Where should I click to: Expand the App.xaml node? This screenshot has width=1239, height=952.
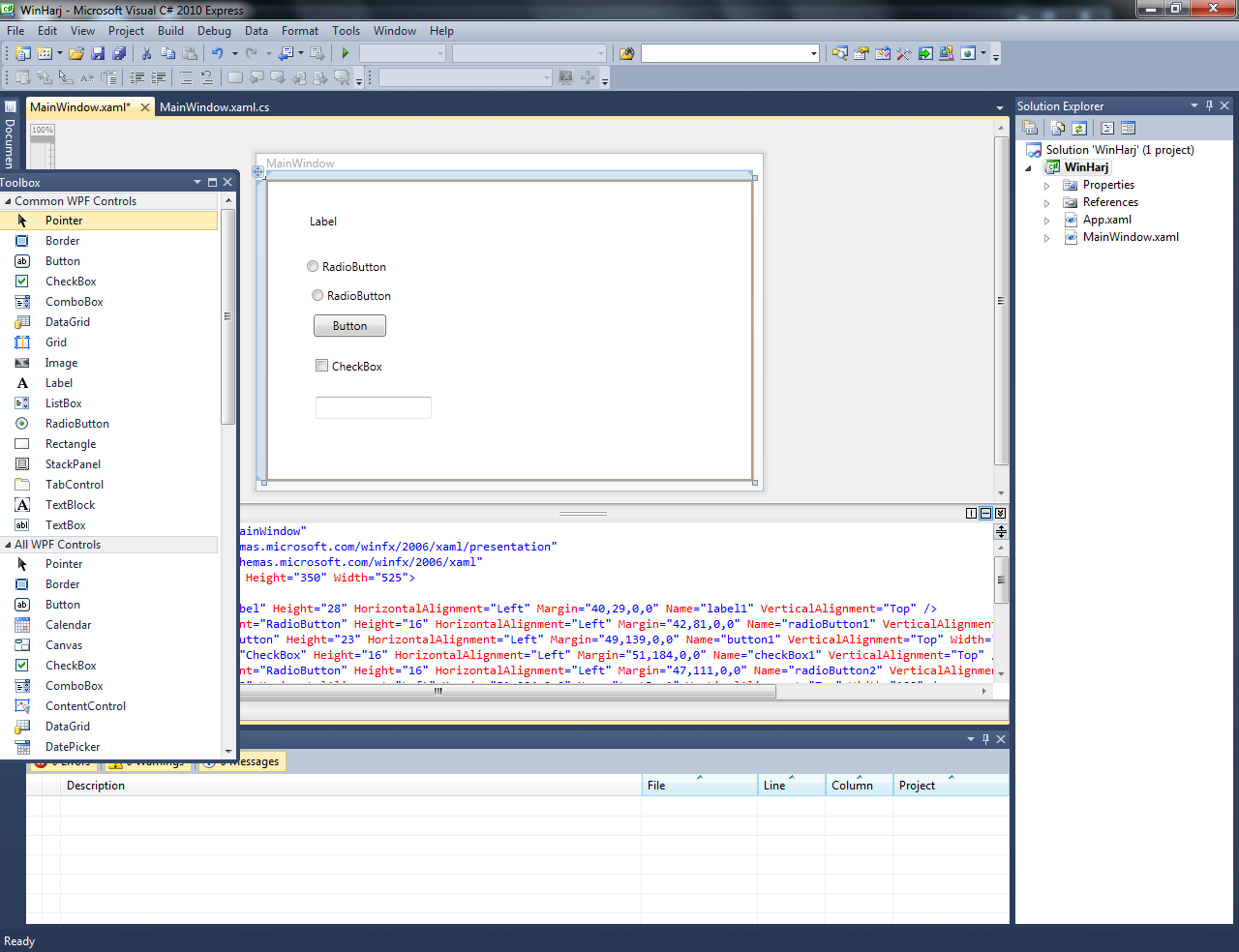[1046, 220]
